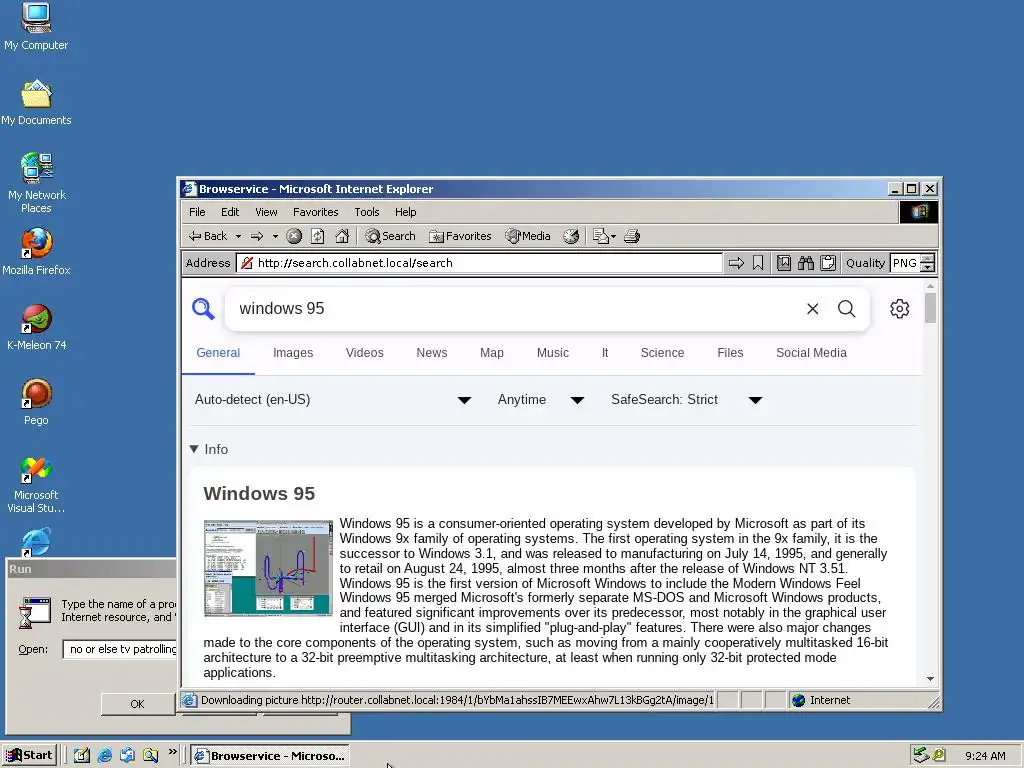Open the View menu

click(266, 212)
